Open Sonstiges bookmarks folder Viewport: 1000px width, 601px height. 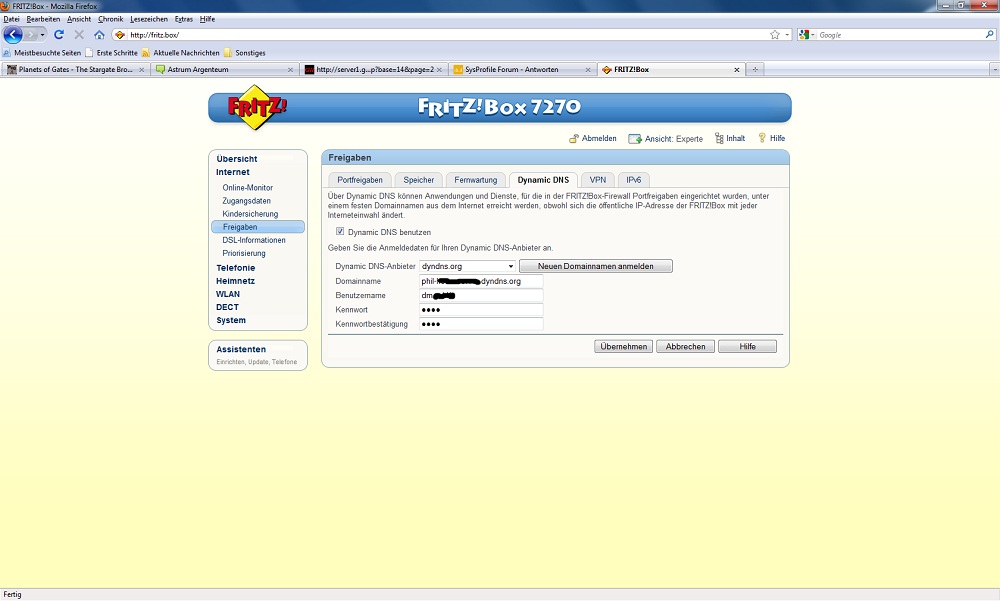pyautogui.click(x=244, y=53)
